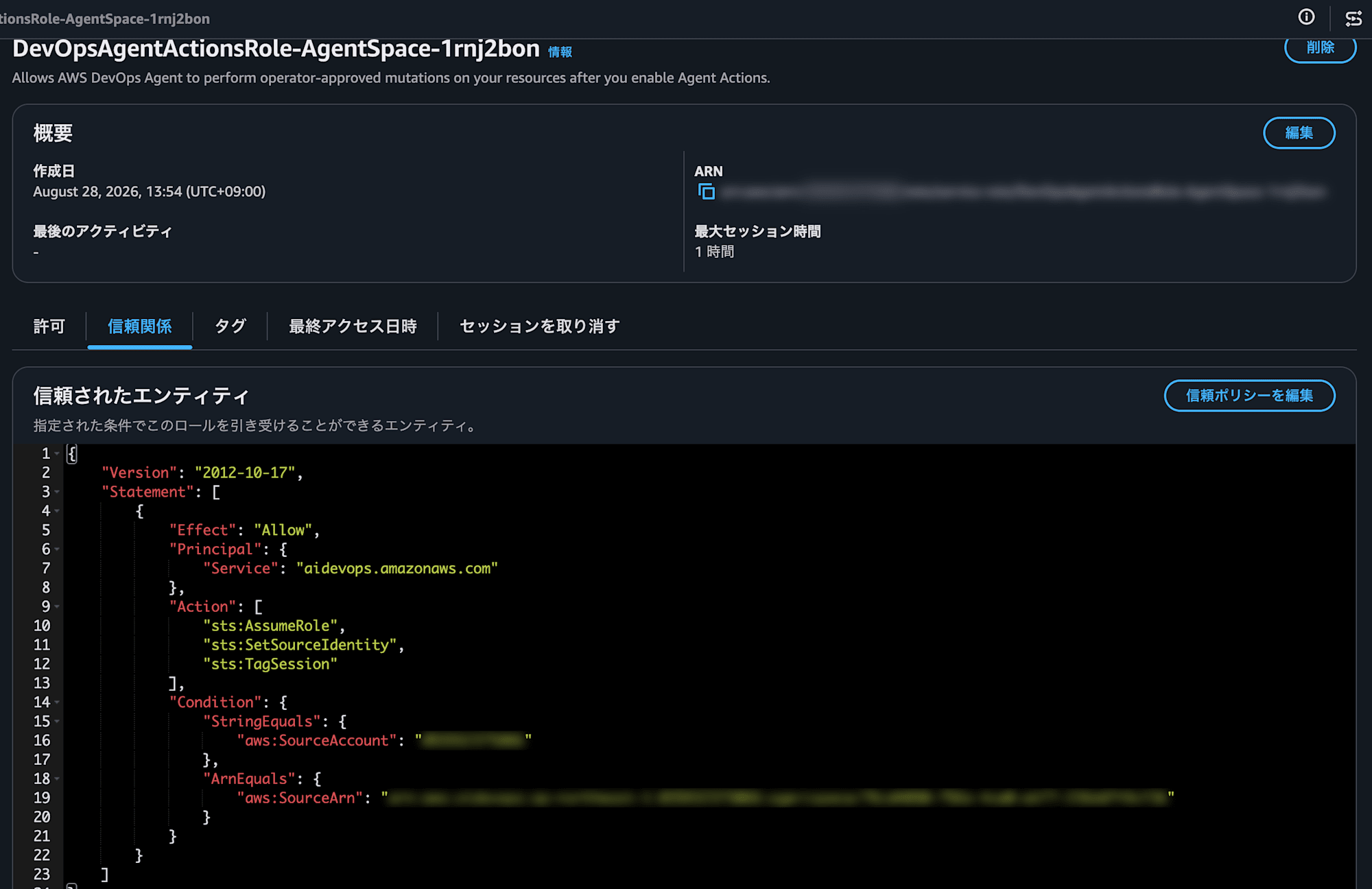The height and width of the screenshot is (889, 1372).
Task: Click the blurred ARN value in 概要
Action: click(1023, 193)
